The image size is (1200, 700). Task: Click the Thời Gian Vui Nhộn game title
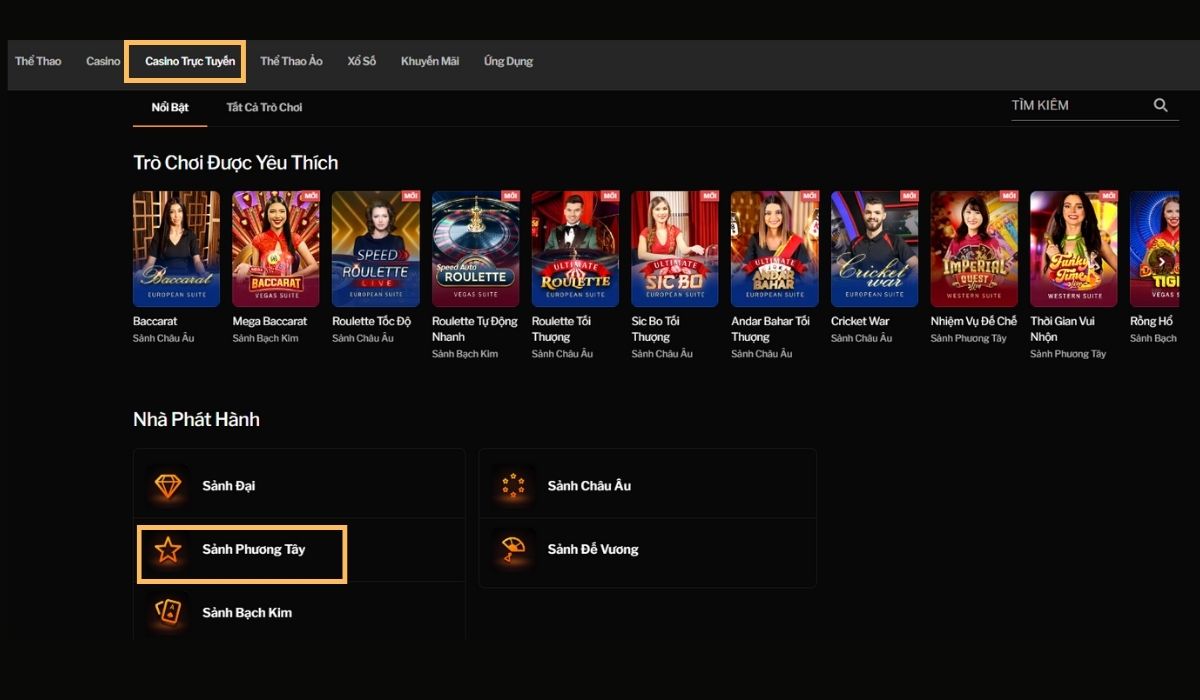1064,329
